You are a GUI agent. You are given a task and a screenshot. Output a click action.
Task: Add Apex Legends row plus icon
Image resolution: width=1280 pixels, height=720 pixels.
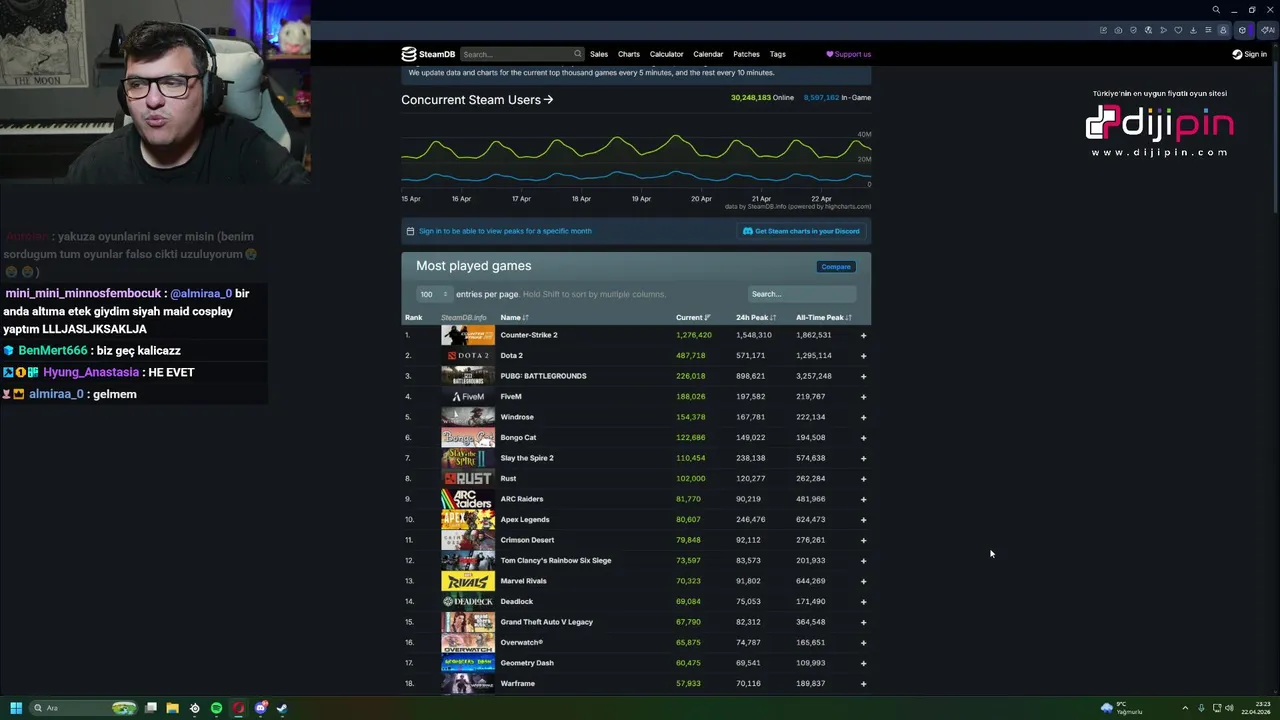(863, 520)
